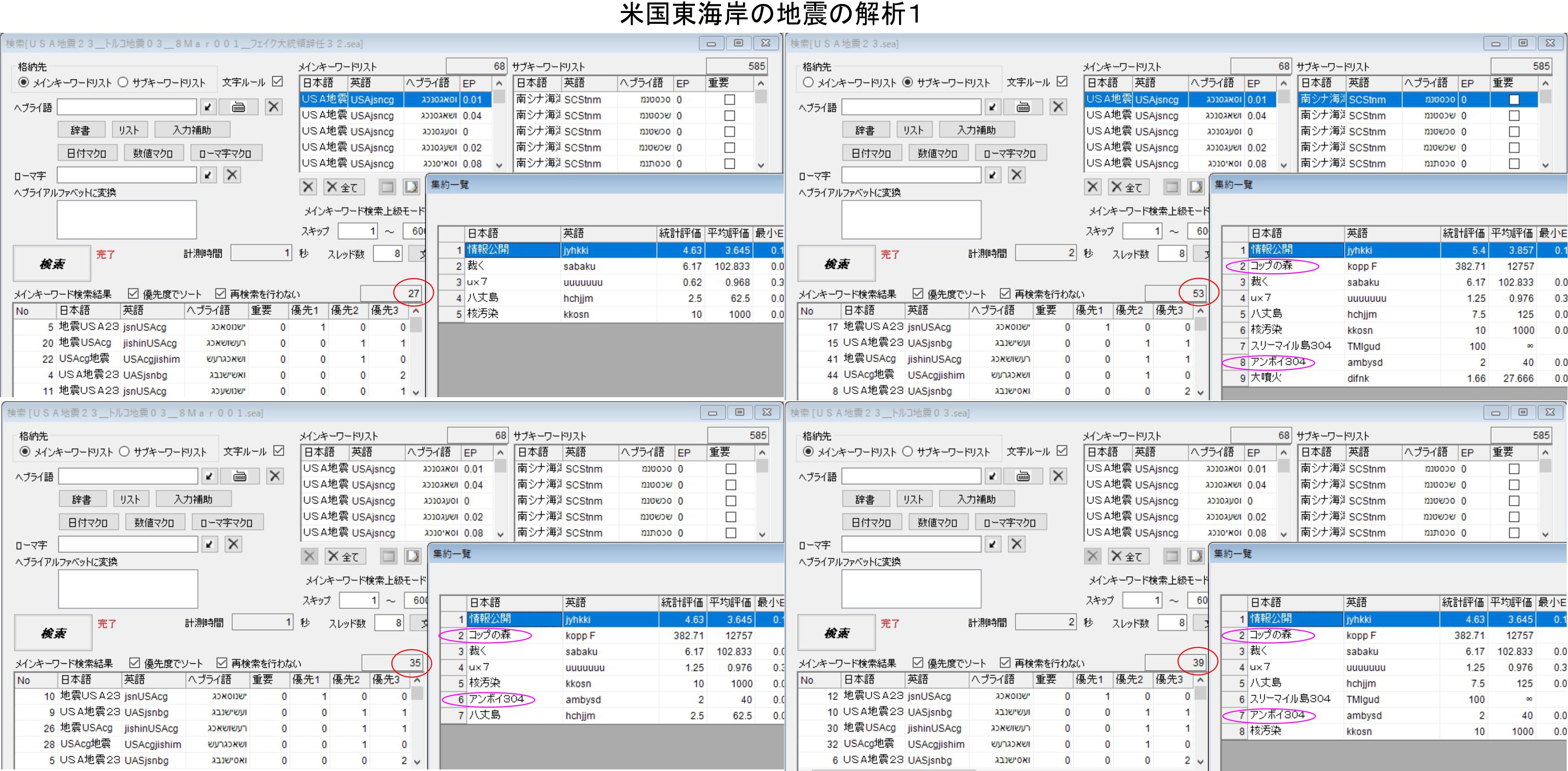The height and width of the screenshot is (771, 1568).
Task: Focus スキップ start field in window ending 8Mar001.sea
Action: pyautogui.click(x=358, y=600)
